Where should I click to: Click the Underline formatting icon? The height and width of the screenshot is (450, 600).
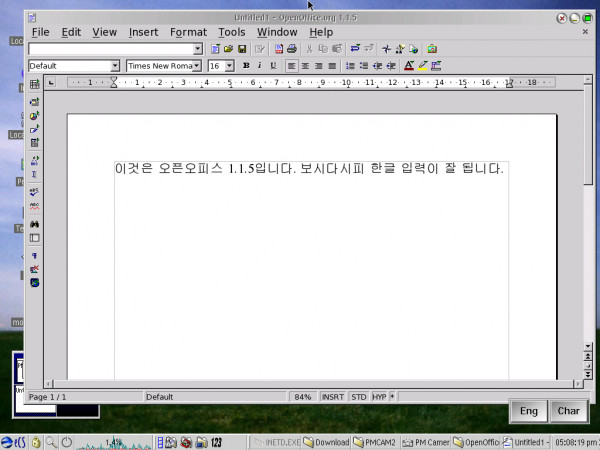pyautogui.click(x=273, y=66)
